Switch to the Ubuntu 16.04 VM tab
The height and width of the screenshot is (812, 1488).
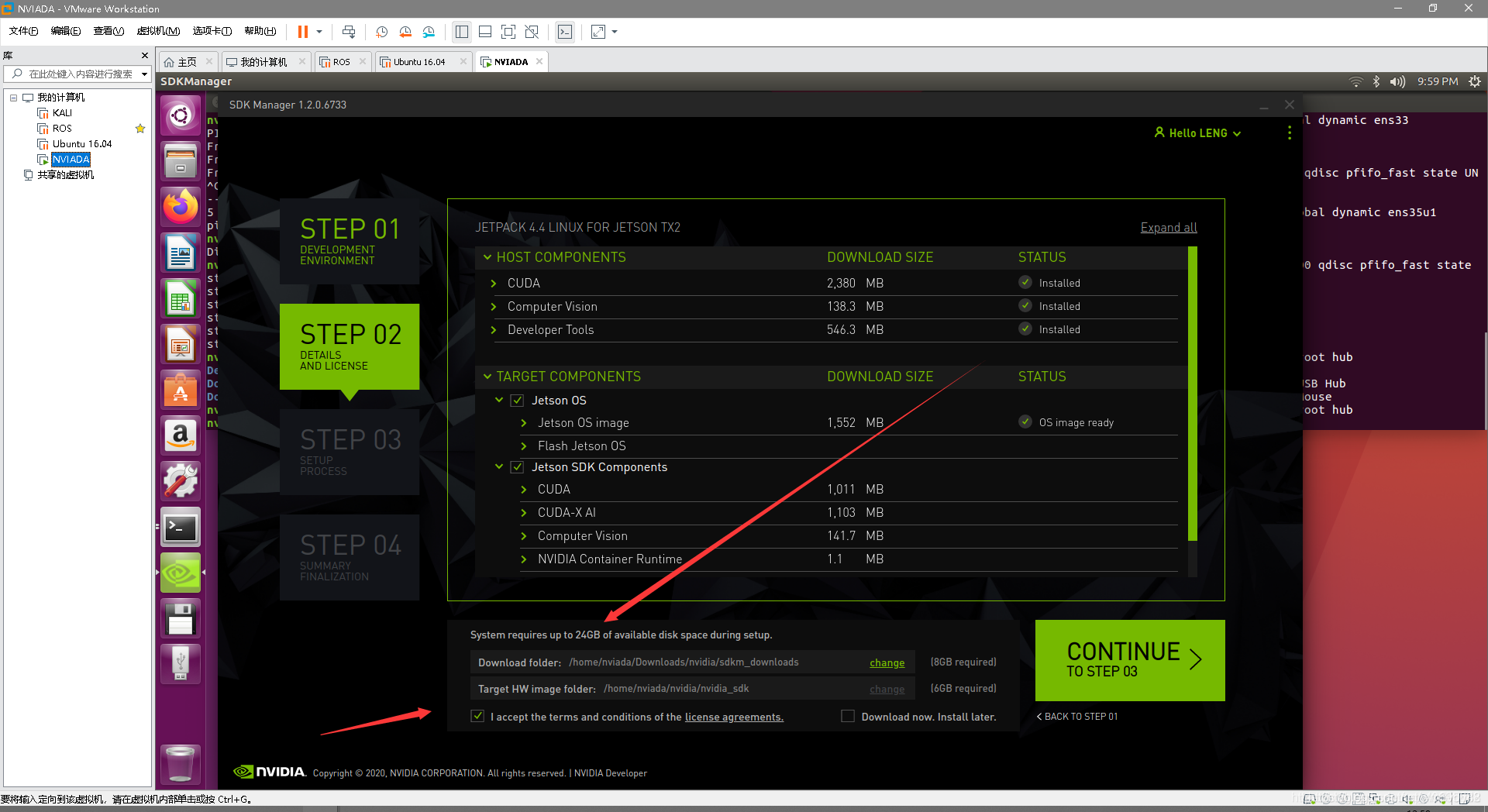[418, 62]
